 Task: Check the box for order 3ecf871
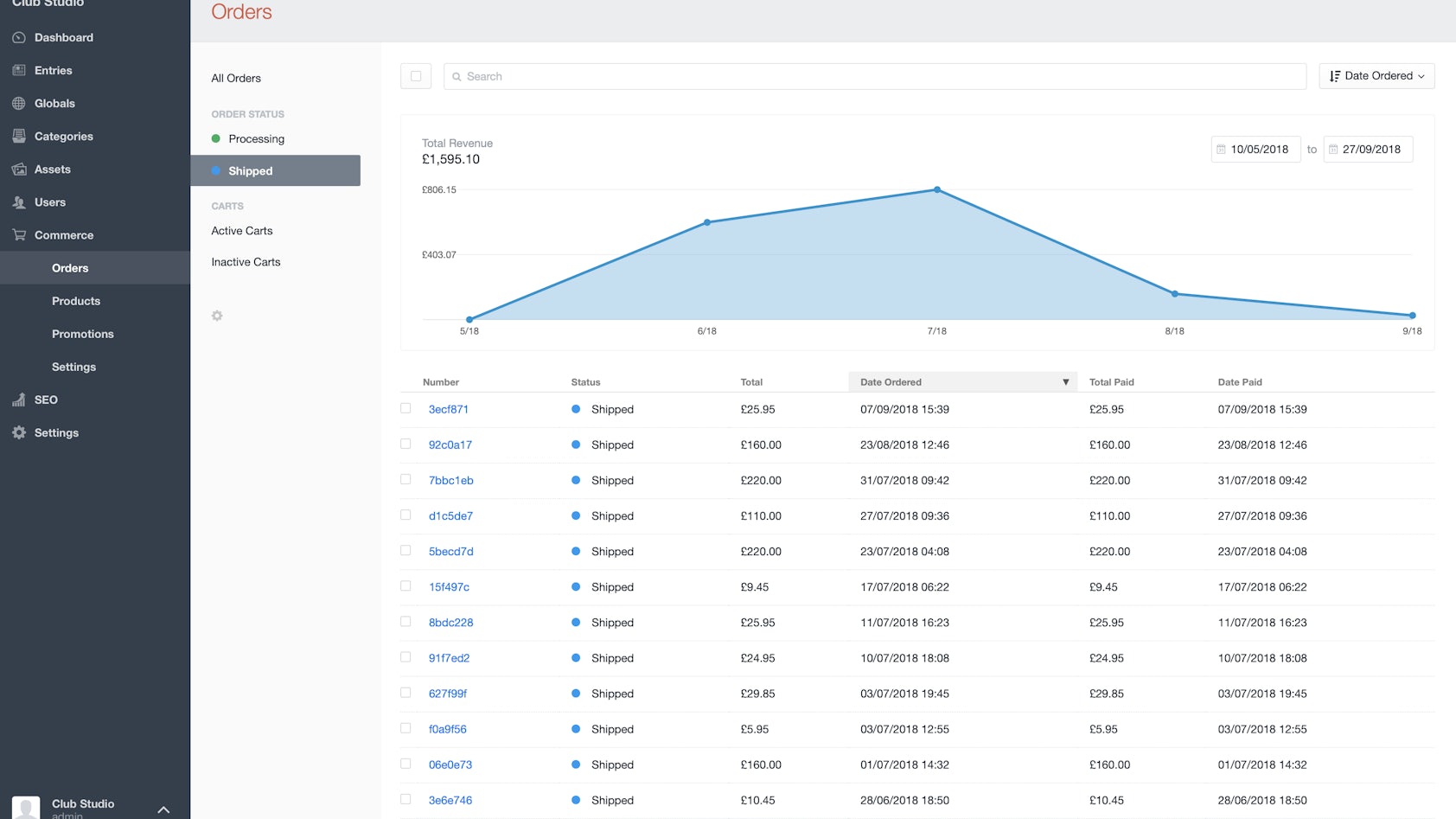pyautogui.click(x=406, y=408)
